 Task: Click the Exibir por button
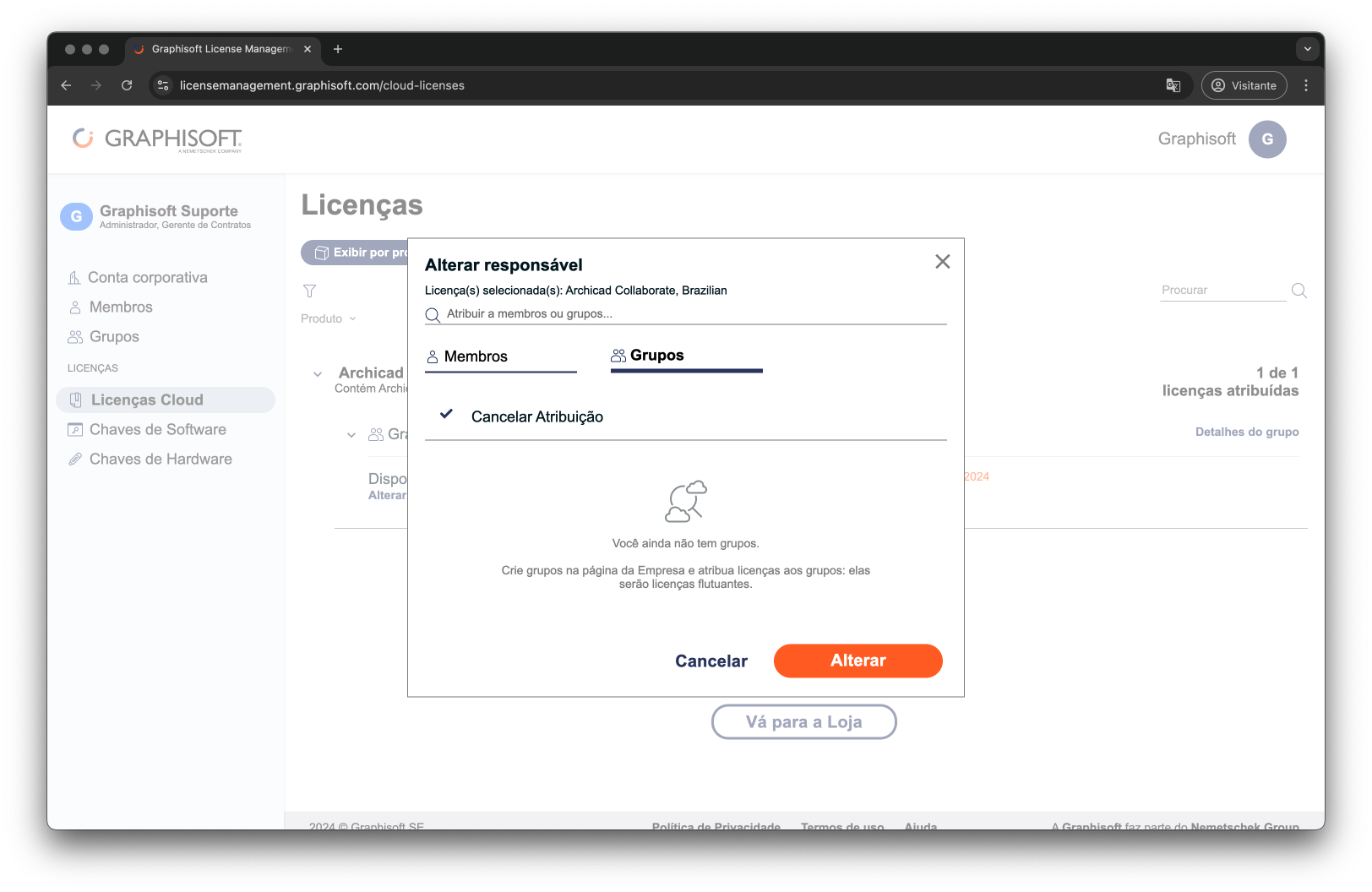355,253
